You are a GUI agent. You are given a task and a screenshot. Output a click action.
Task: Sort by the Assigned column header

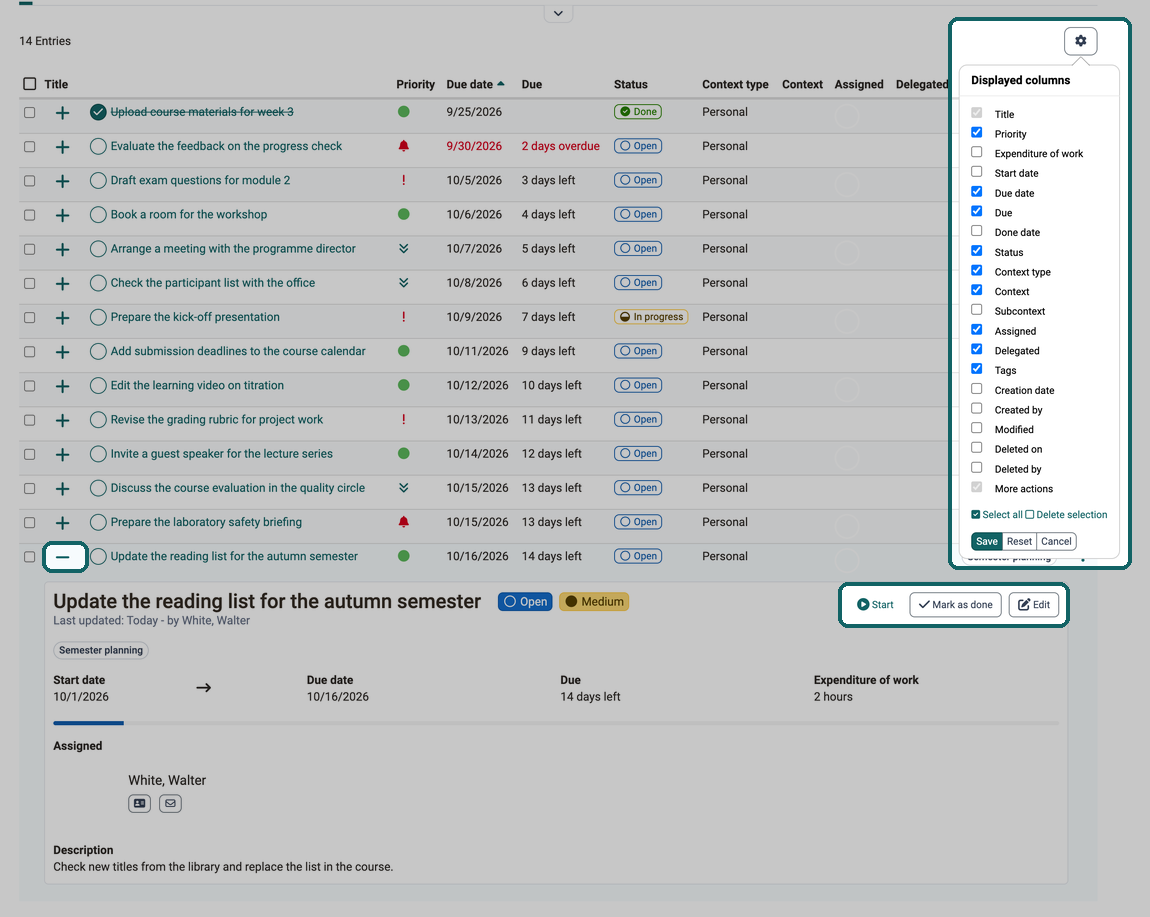(859, 84)
